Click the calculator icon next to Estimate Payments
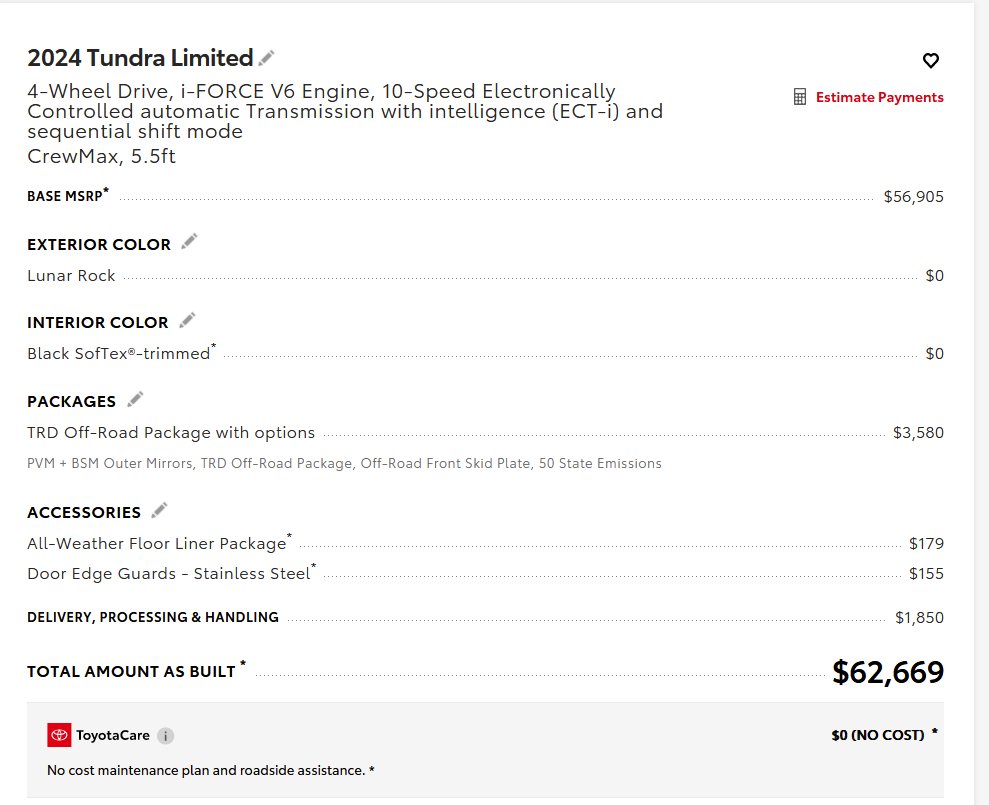Viewport: 989px width, 805px height. [800, 97]
